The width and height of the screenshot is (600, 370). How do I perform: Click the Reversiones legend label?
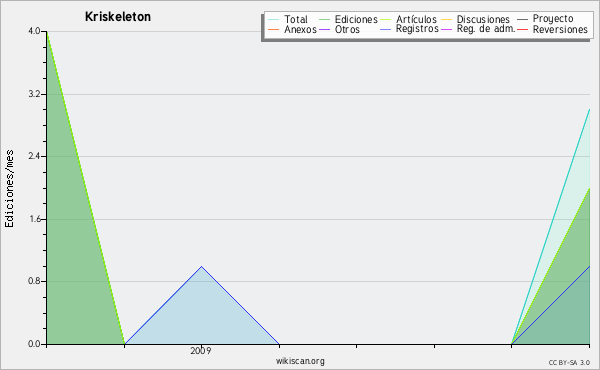(x=560, y=29)
